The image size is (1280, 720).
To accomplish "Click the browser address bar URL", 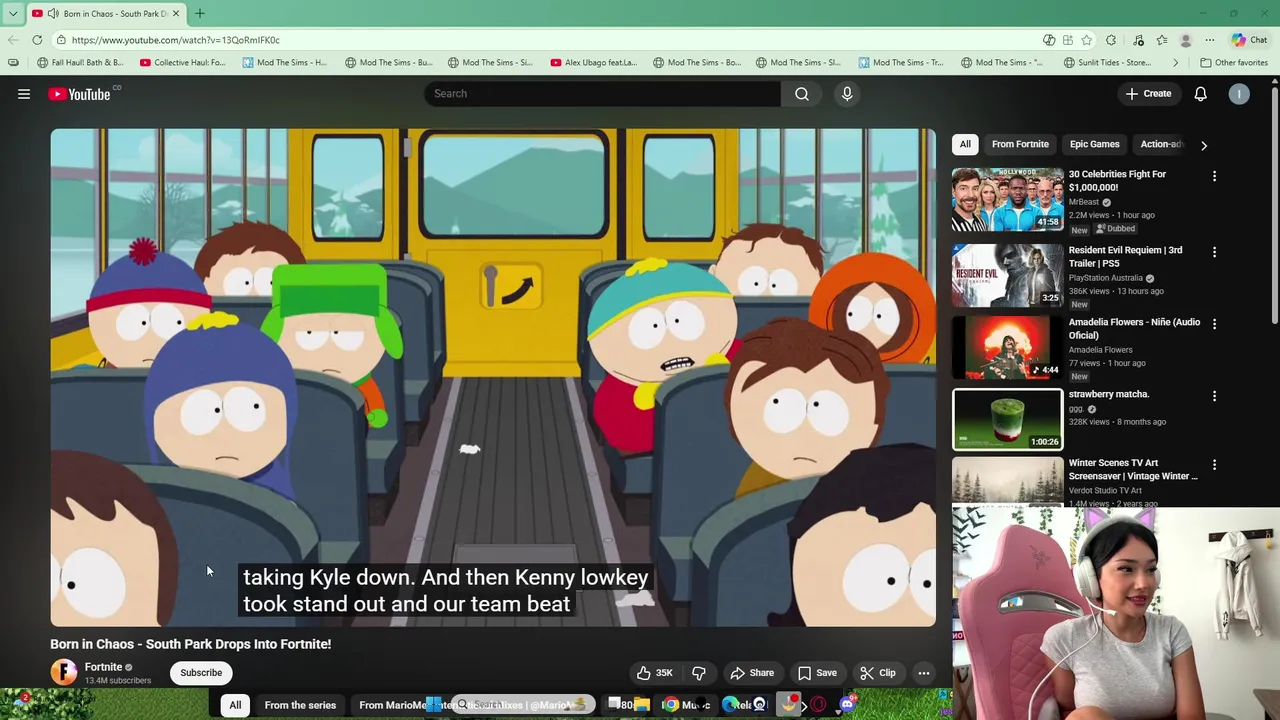I will click(176, 40).
